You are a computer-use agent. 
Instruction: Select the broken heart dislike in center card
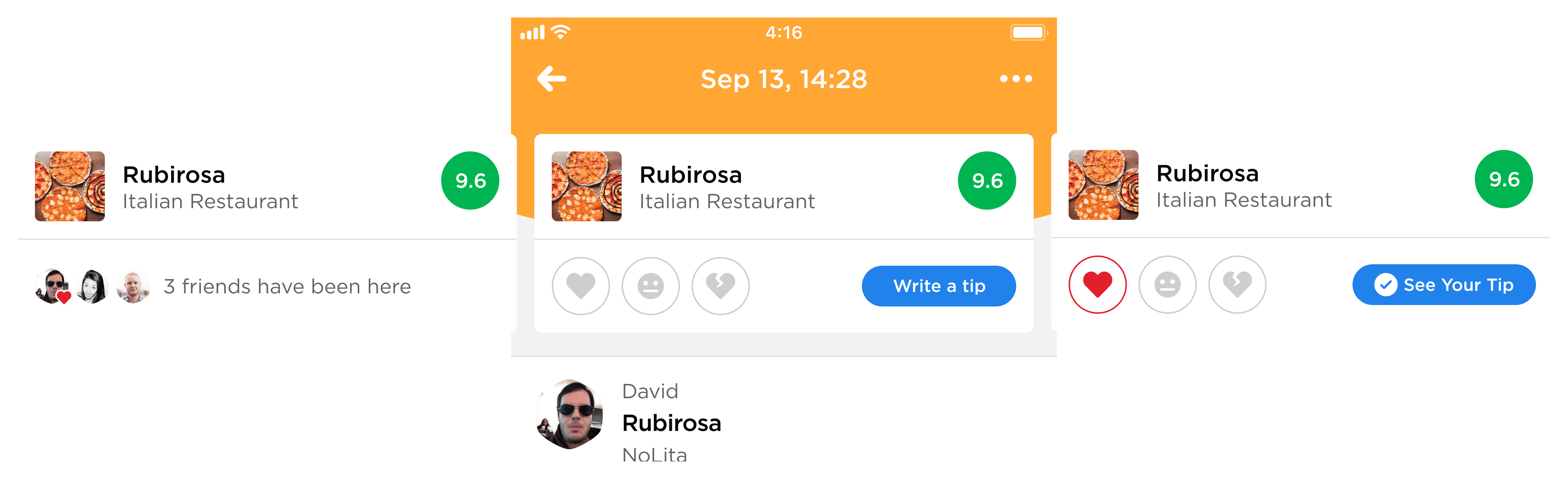coord(720,286)
